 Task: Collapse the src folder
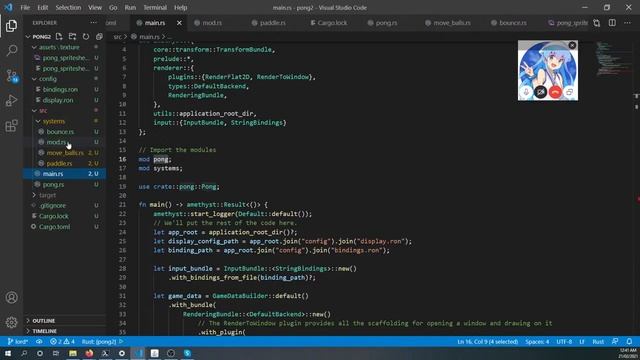click(x=34, y=111)
